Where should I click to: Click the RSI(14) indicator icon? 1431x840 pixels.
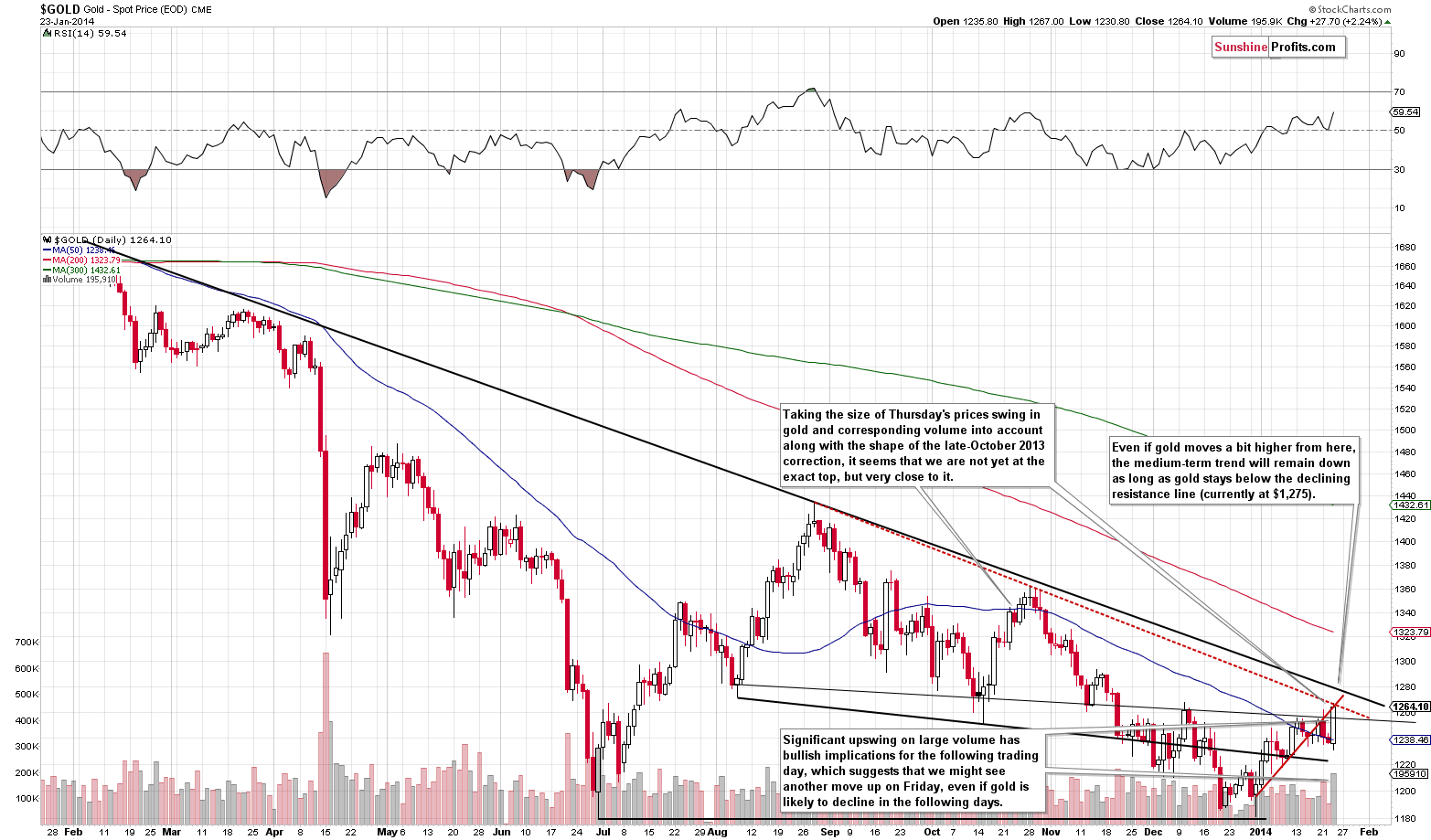(x=47, y=33)
